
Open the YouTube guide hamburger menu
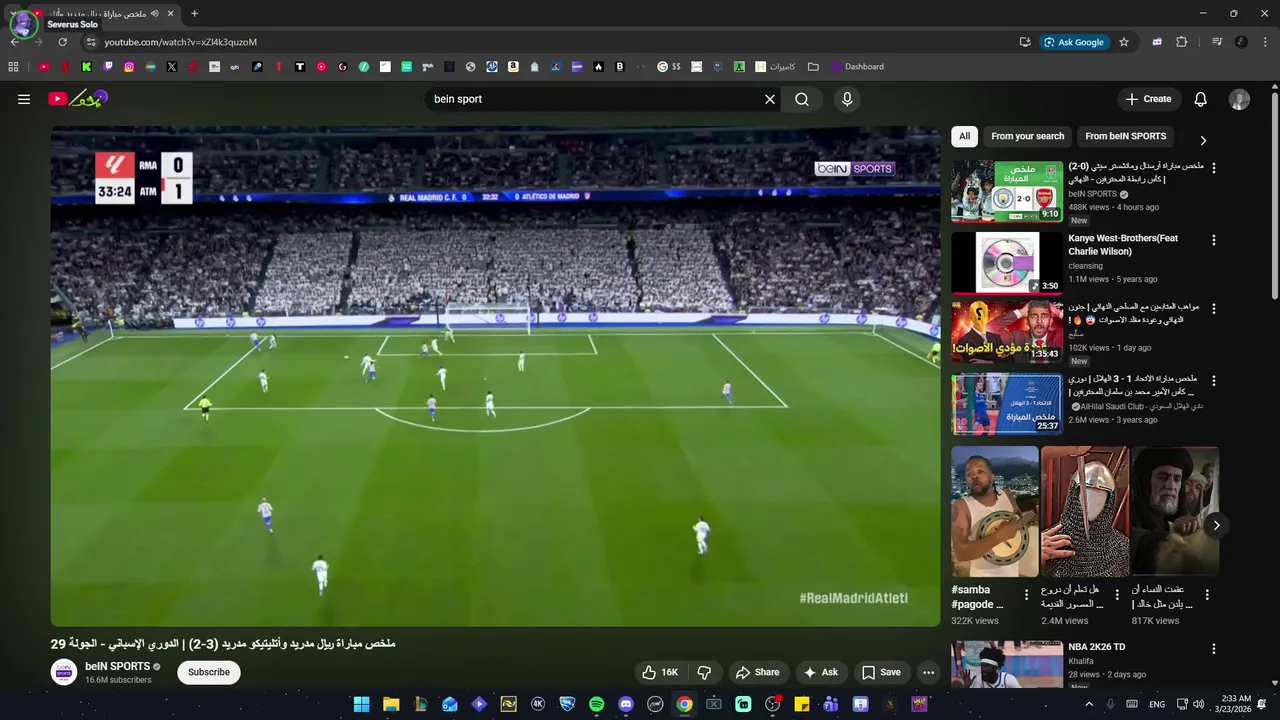[x=24, y=99]
